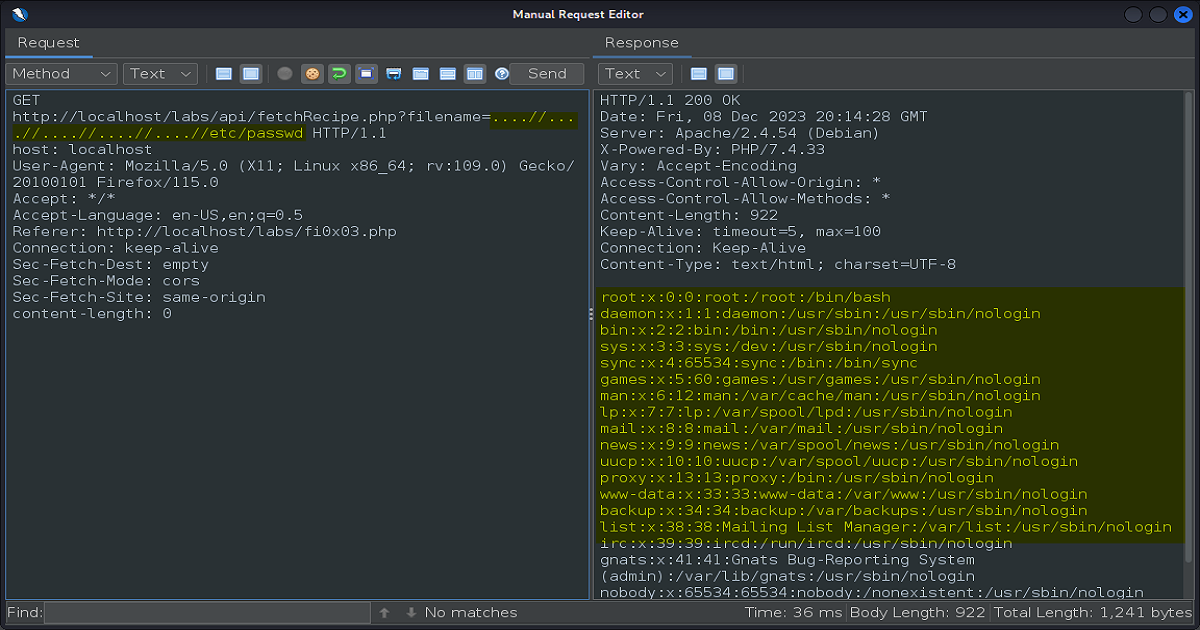Click the blue icon with the looping arrow
Viewport: 1200px width, 630px height.
click(x=394, y=74)
